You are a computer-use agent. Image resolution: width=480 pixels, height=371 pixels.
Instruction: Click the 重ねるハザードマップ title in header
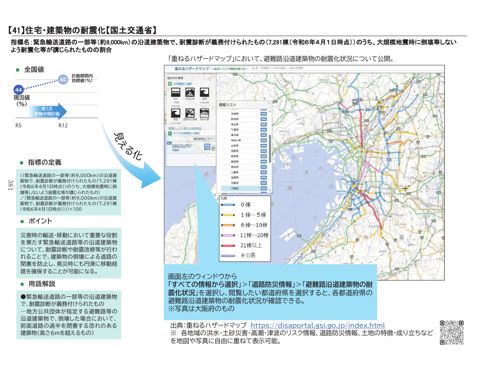[x=191, y=69]
